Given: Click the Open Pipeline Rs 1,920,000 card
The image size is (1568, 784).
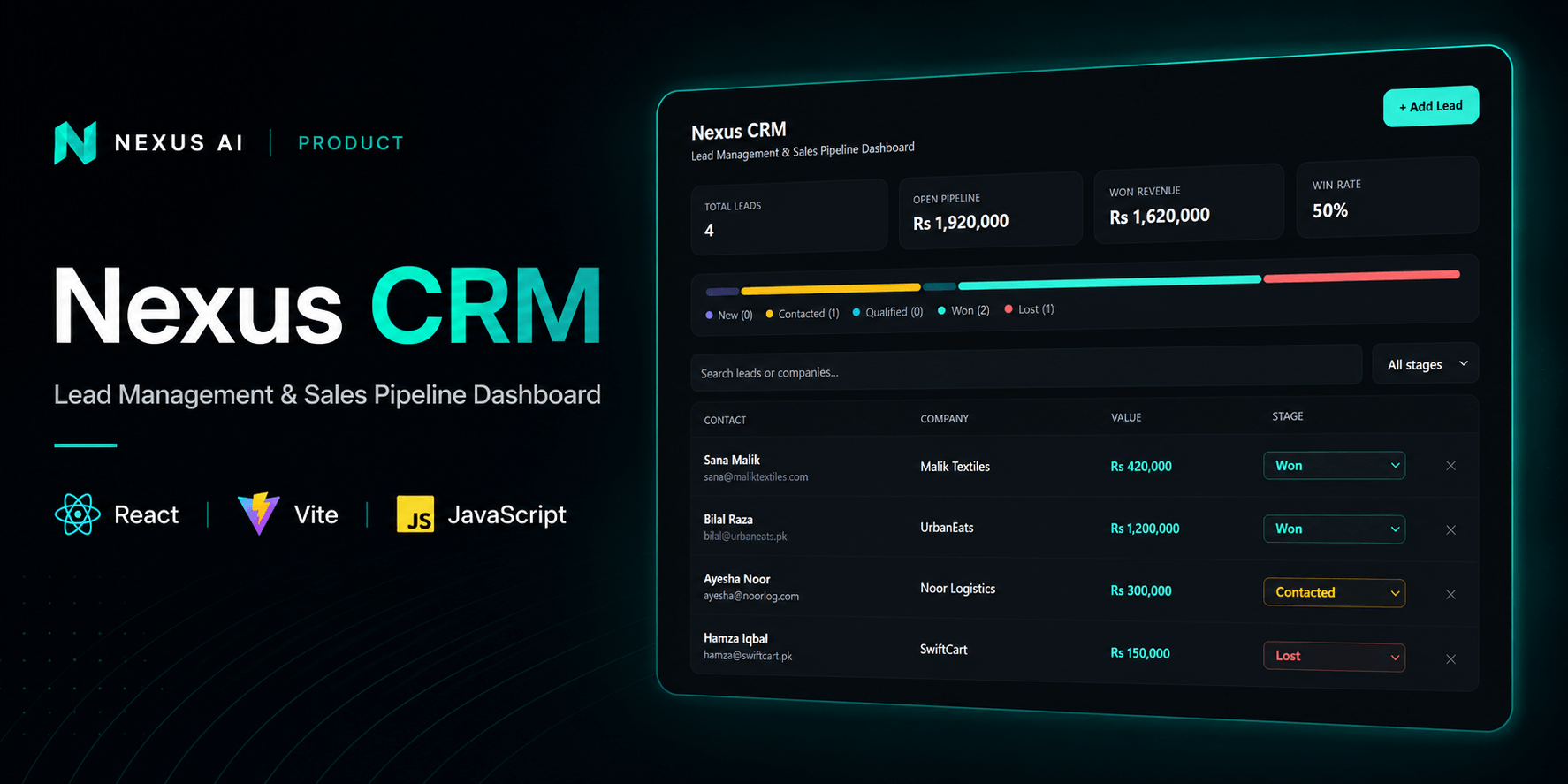Looking at the screenshot, I should 991,210.
